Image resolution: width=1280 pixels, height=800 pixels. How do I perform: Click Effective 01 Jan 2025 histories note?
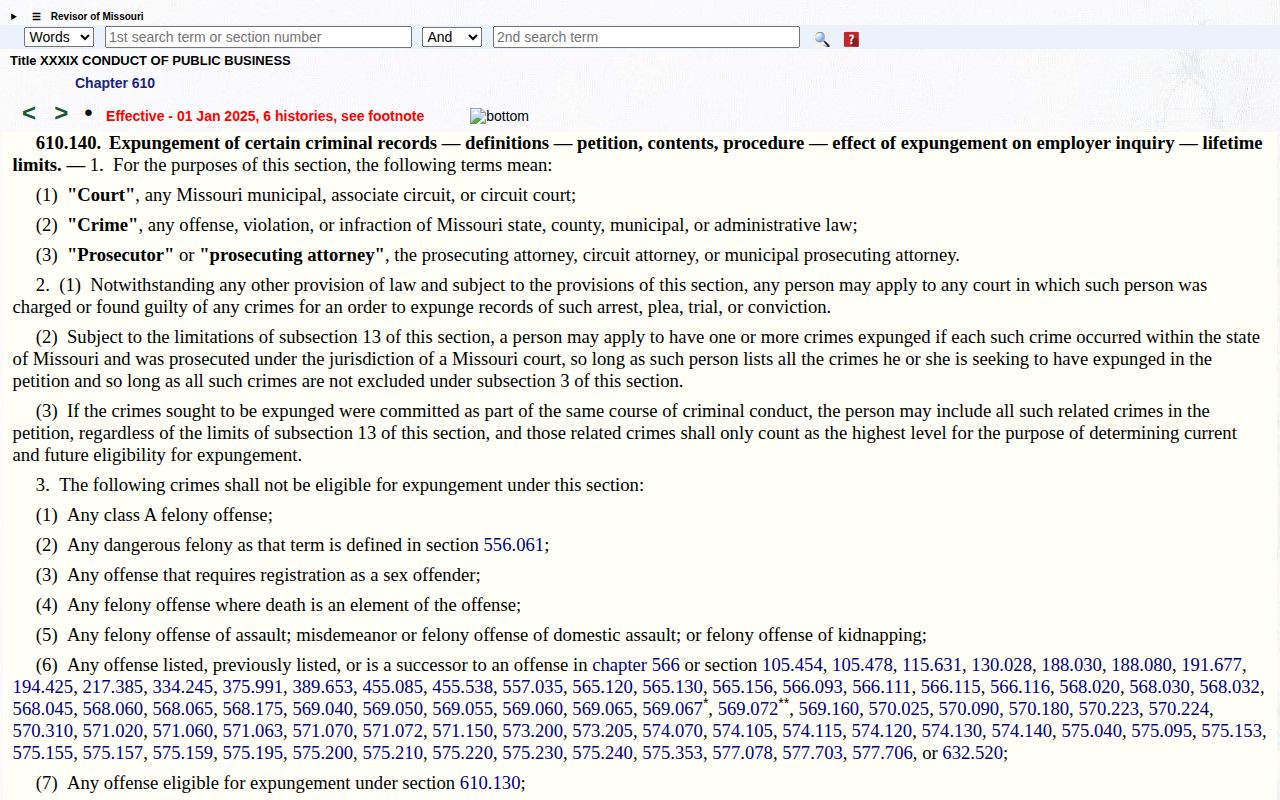click(265, 116)
